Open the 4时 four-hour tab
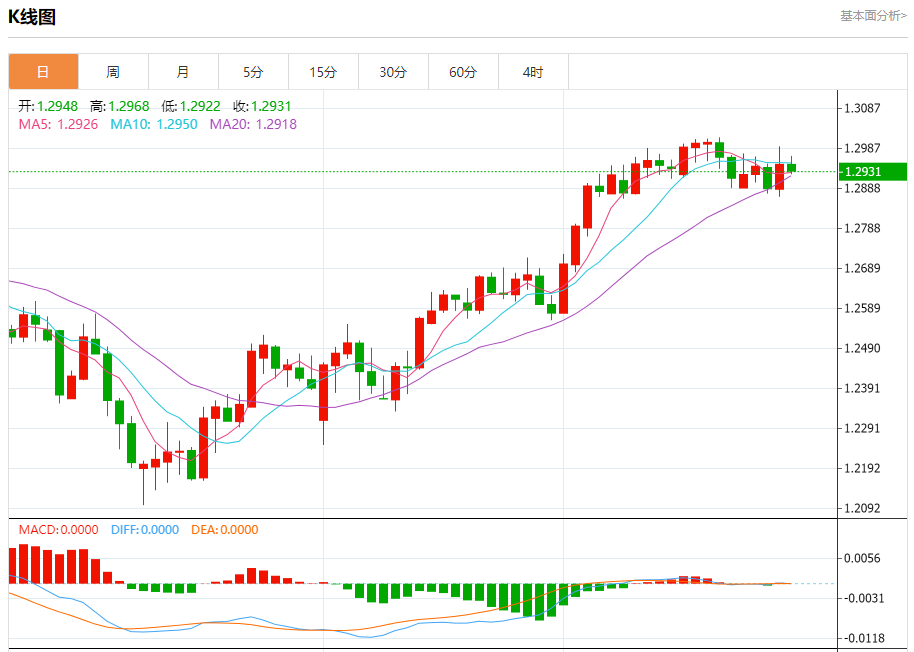The width and height of the screenshot is (914, 652). click(x=533, y=72)
